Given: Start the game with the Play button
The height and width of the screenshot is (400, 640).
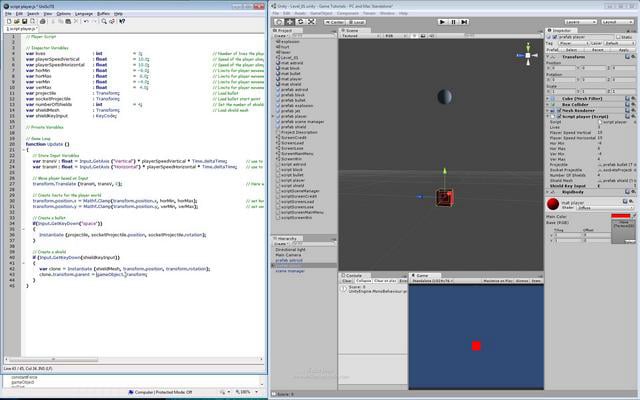Looking at the screenshot, I should (x=442, y=22).
